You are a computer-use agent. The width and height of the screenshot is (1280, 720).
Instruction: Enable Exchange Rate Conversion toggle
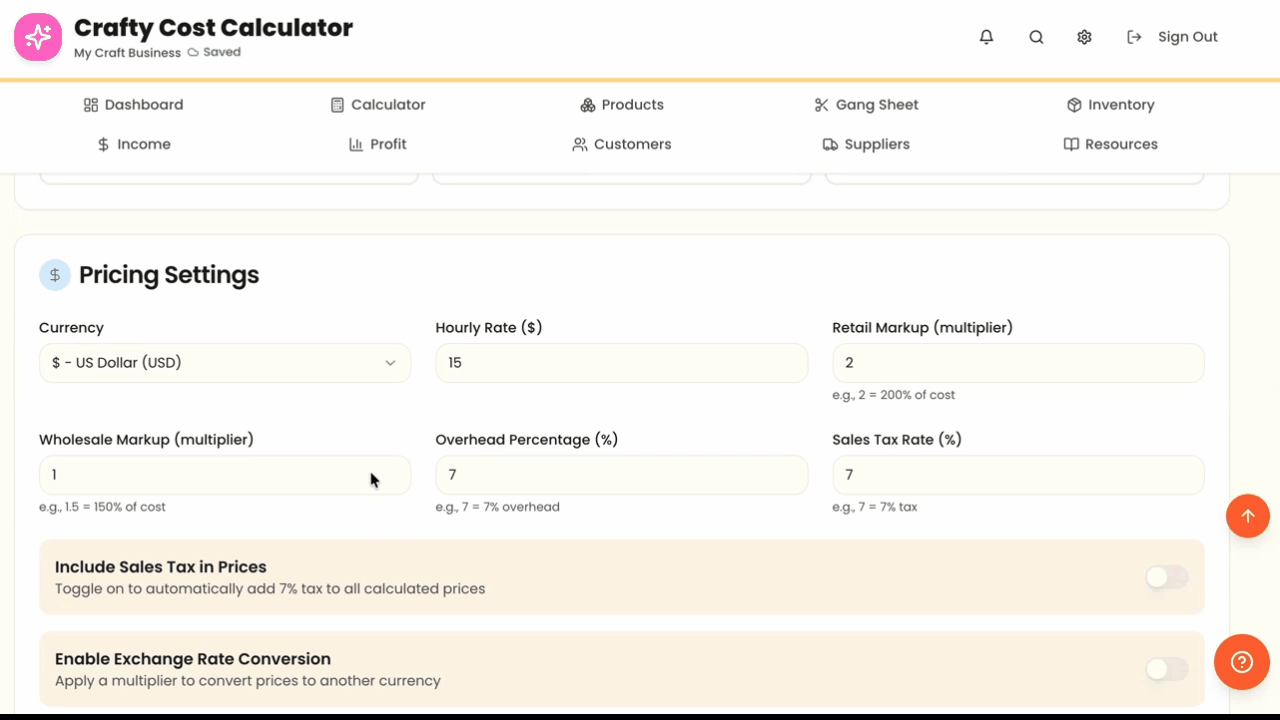pyautogui.click(x=1167, y=669)
